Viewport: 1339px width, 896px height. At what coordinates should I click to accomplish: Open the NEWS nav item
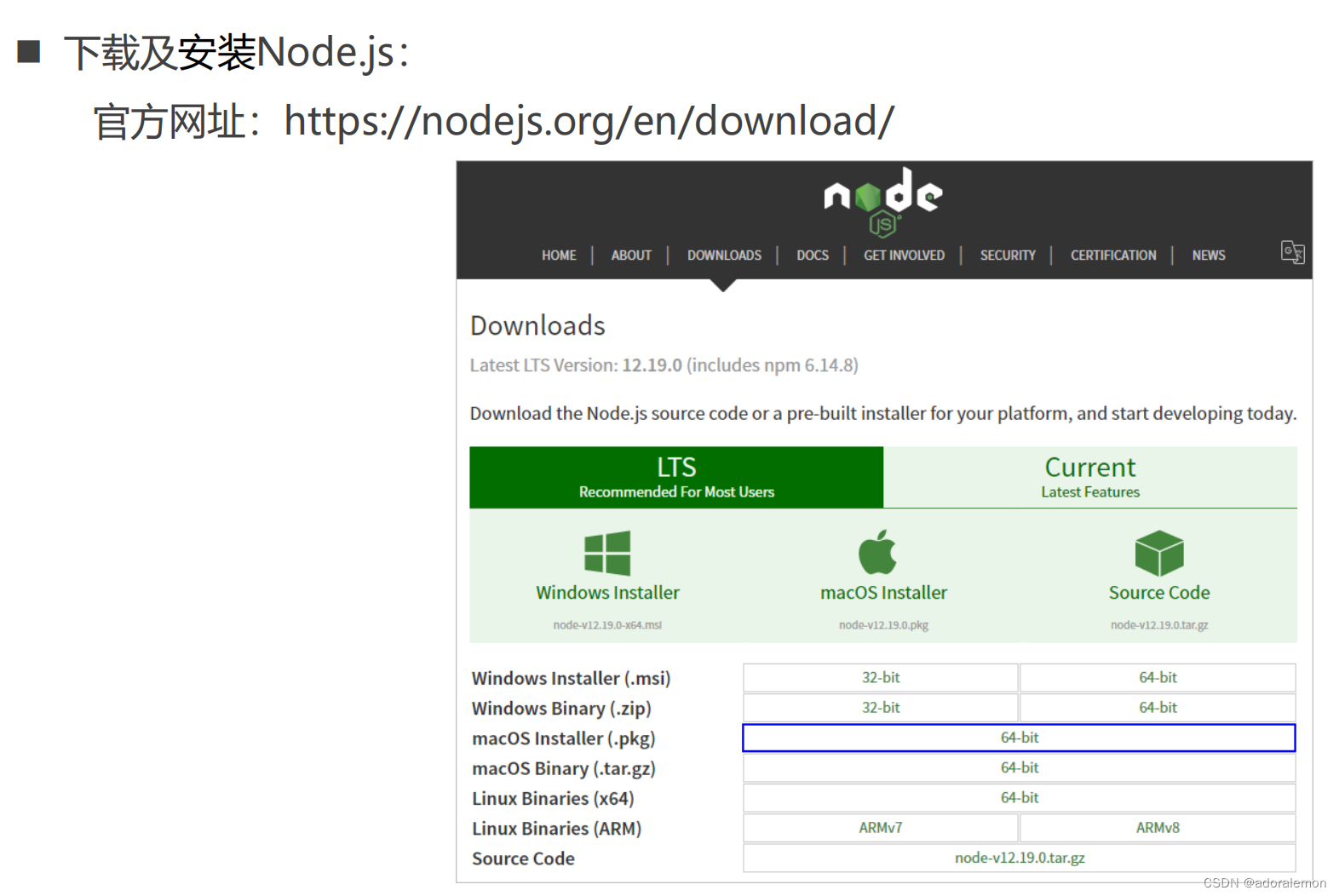coord(1209,256)
